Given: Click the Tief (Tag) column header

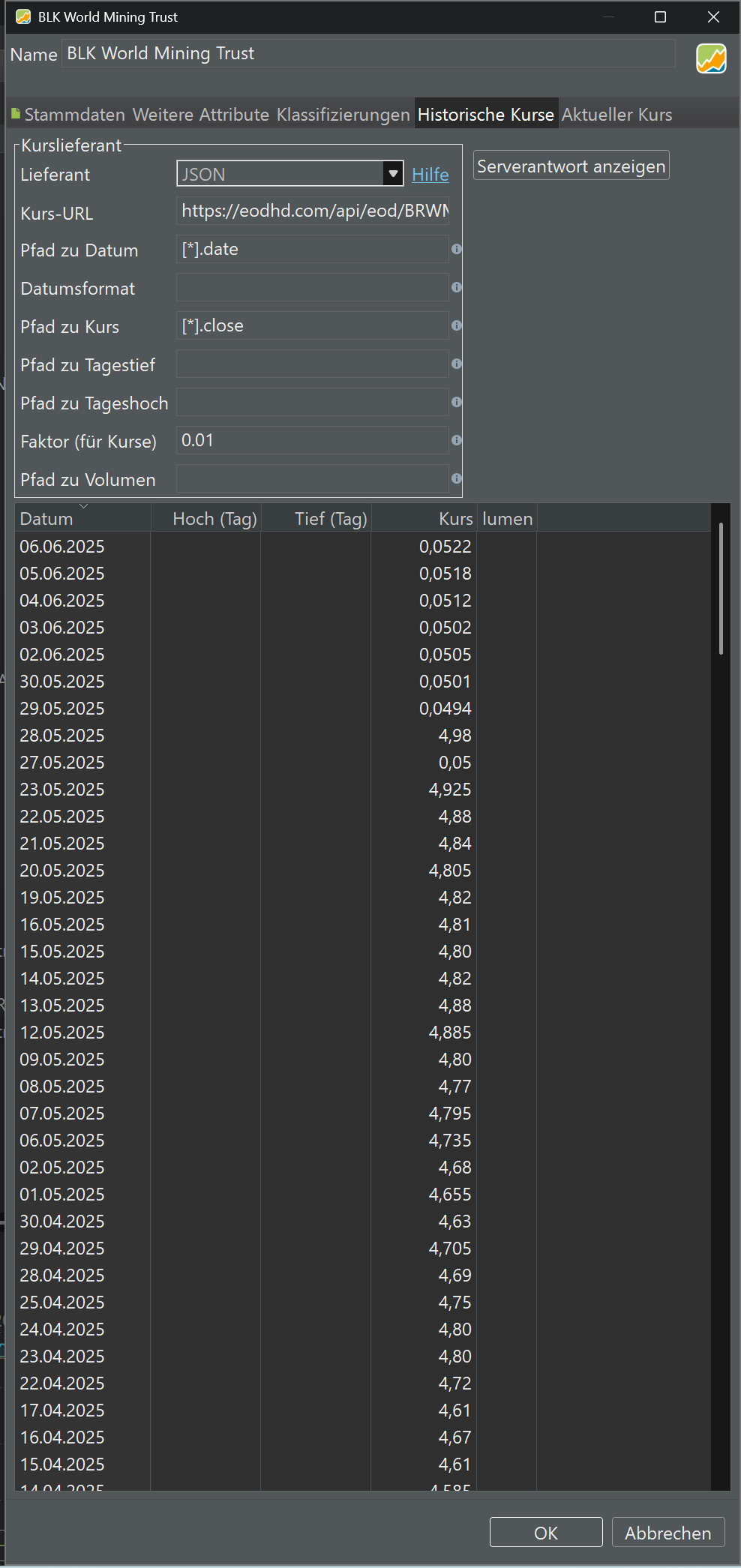Looking at the screenshot, I should coord(316,518).
